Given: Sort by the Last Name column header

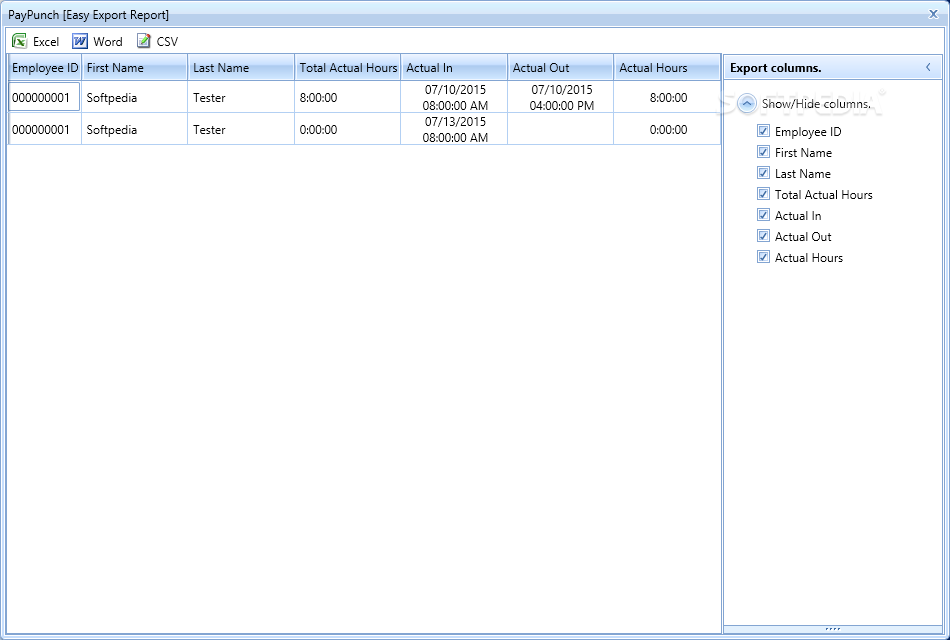Looking at the screenshot, I should click(x=241, y=67).
